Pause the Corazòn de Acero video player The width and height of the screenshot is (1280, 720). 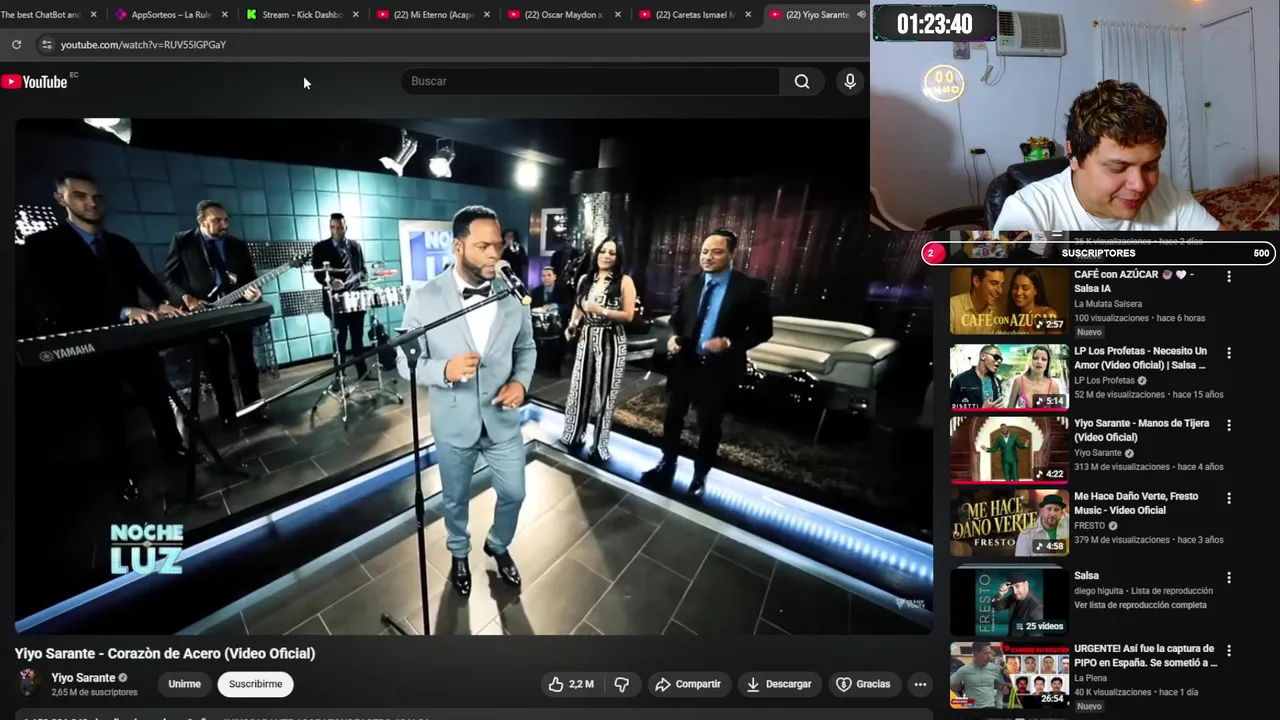pos(474,376)
